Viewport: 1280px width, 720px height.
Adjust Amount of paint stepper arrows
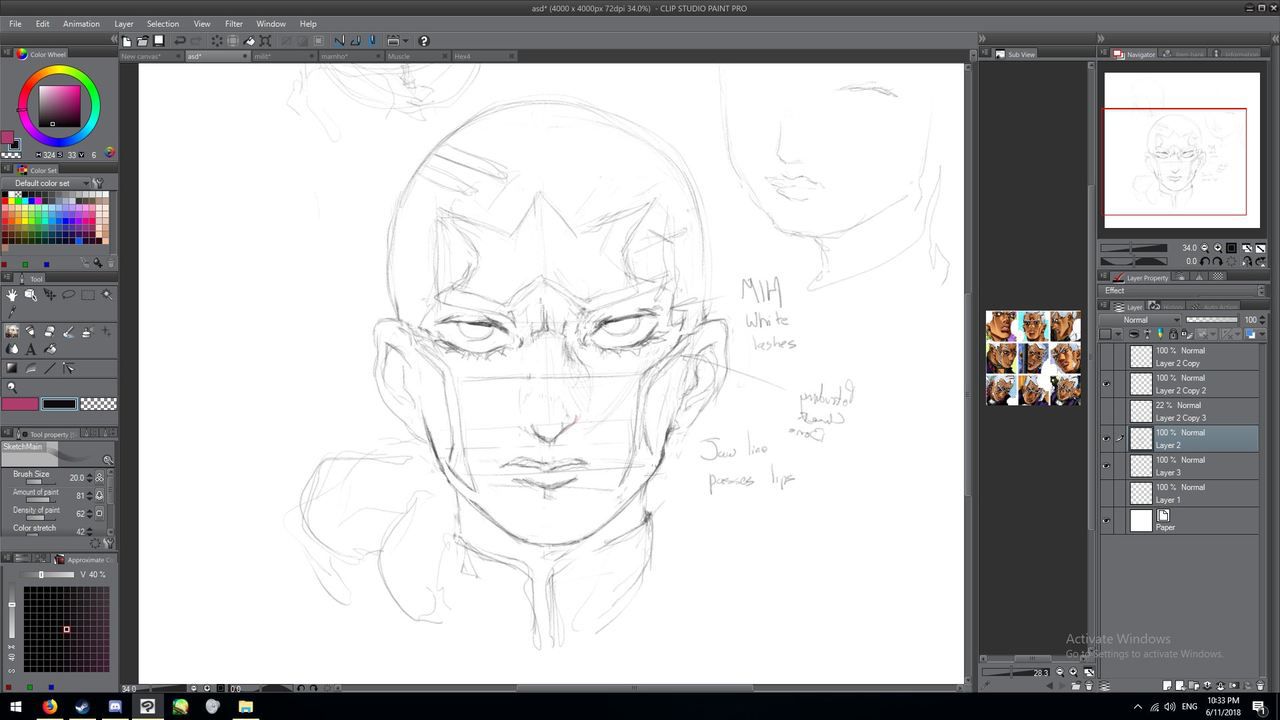point(90,495)
